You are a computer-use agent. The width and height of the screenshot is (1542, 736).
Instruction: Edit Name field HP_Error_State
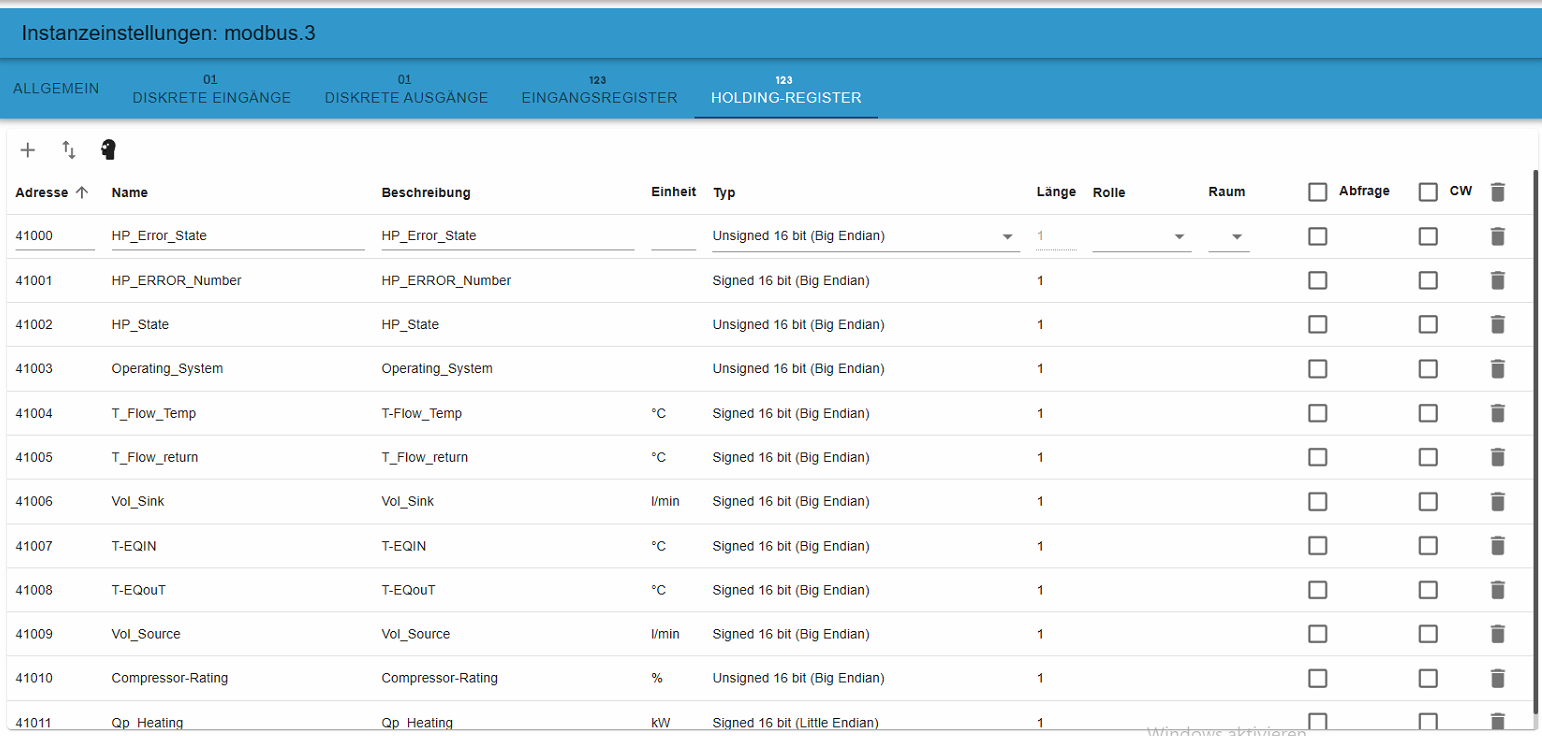tap(238, 237)
